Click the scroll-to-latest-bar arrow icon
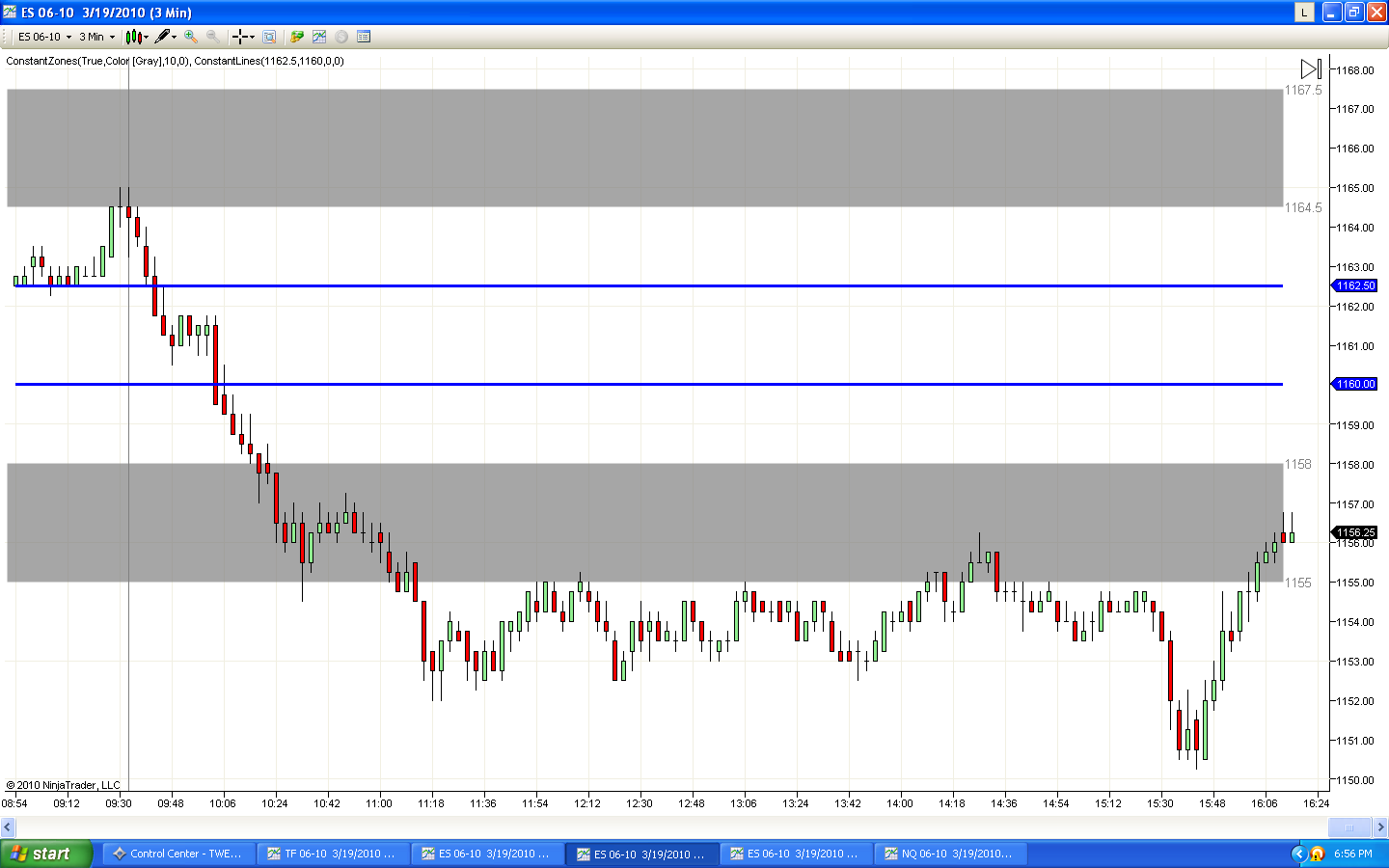Screen dimensions: 1389x868 [1311, 69]
